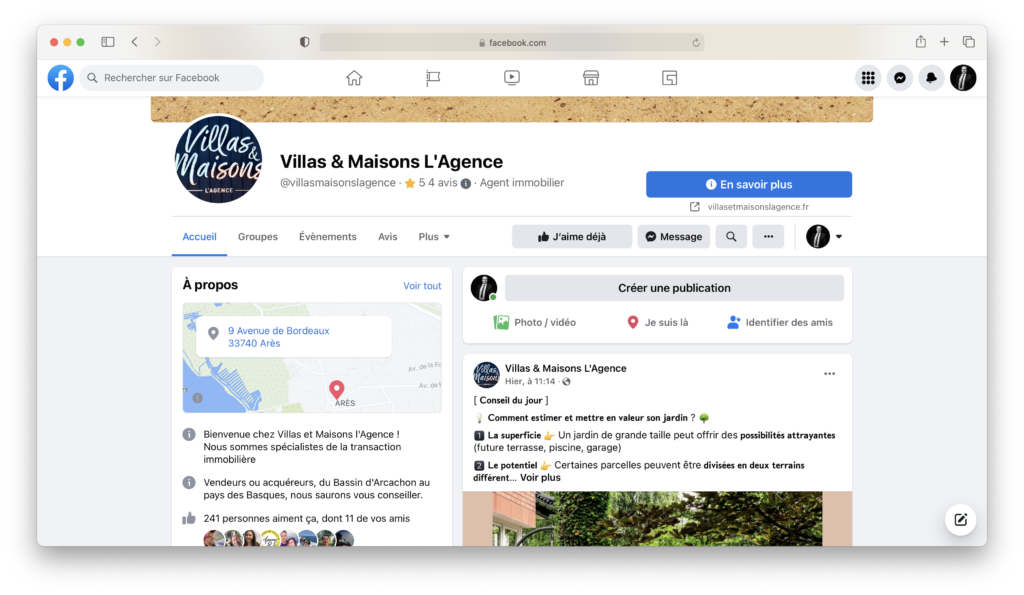Expand post text with Voir plus
The image size is (1024, 595).
click(x=540, y=477)
